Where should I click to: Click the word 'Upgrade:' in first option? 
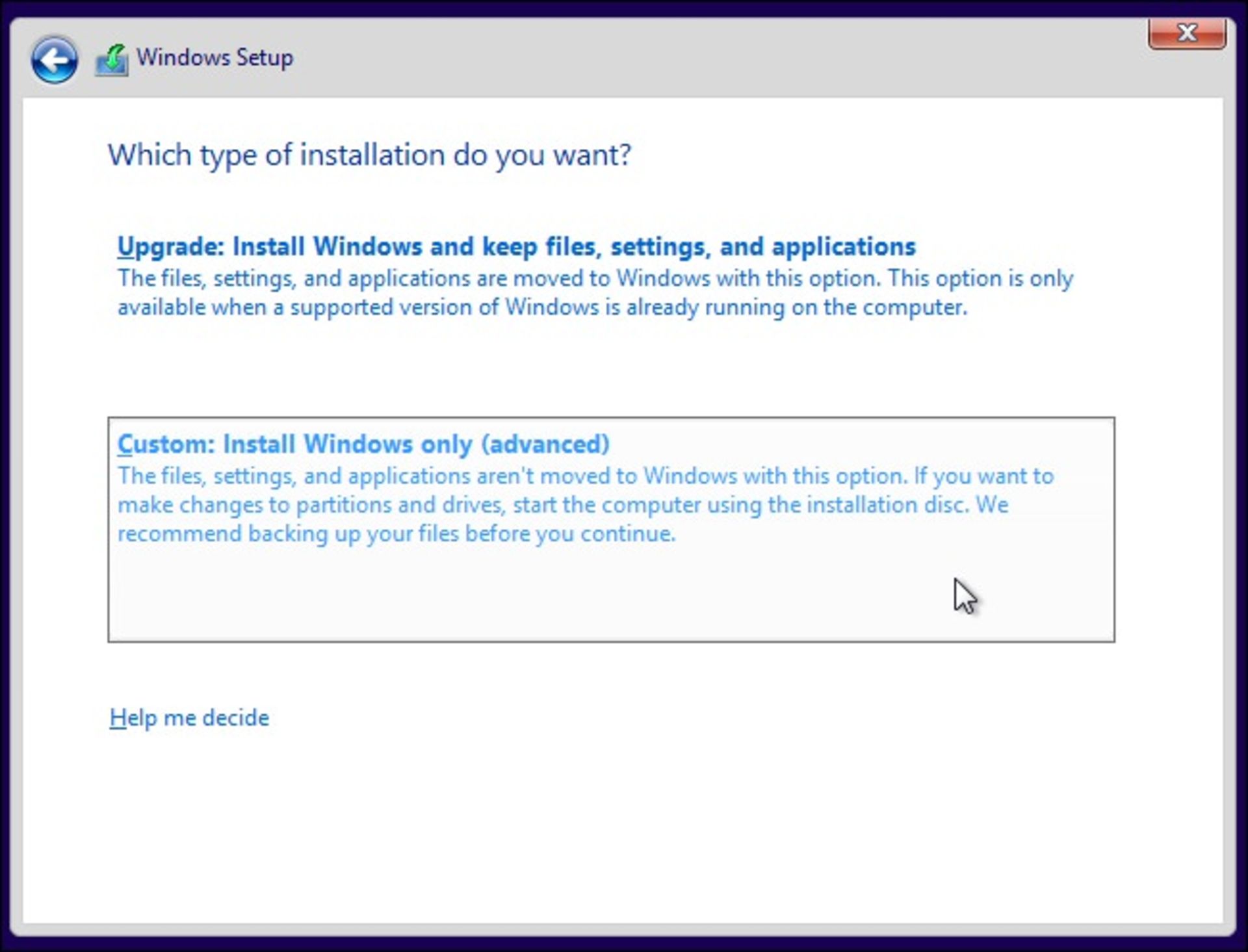point(171,247)
